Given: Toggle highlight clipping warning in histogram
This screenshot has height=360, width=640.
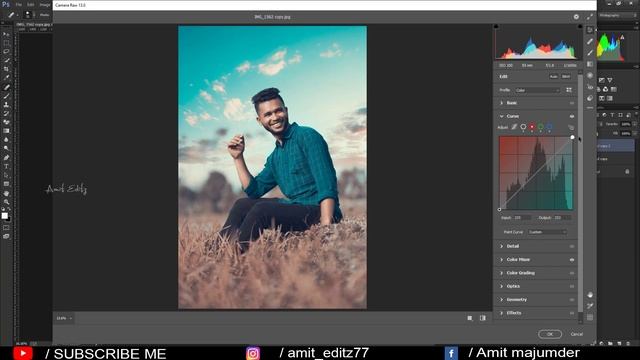Looking at the screenshot, I should [580, 27].
